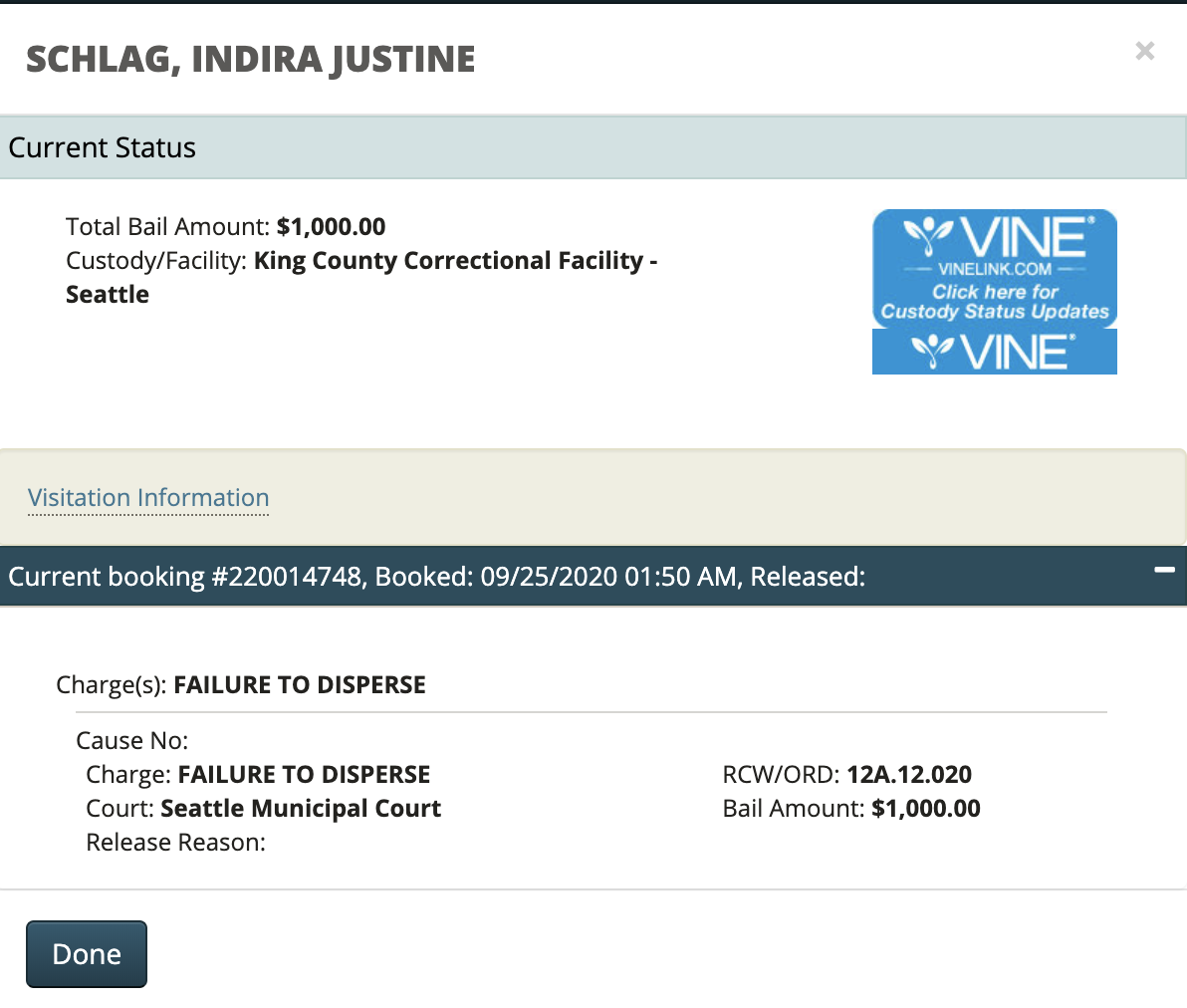This screenshot has height=1008, width=1187.
Task: Click the Current booking #220014748 header bar
Action: point(436,577)
